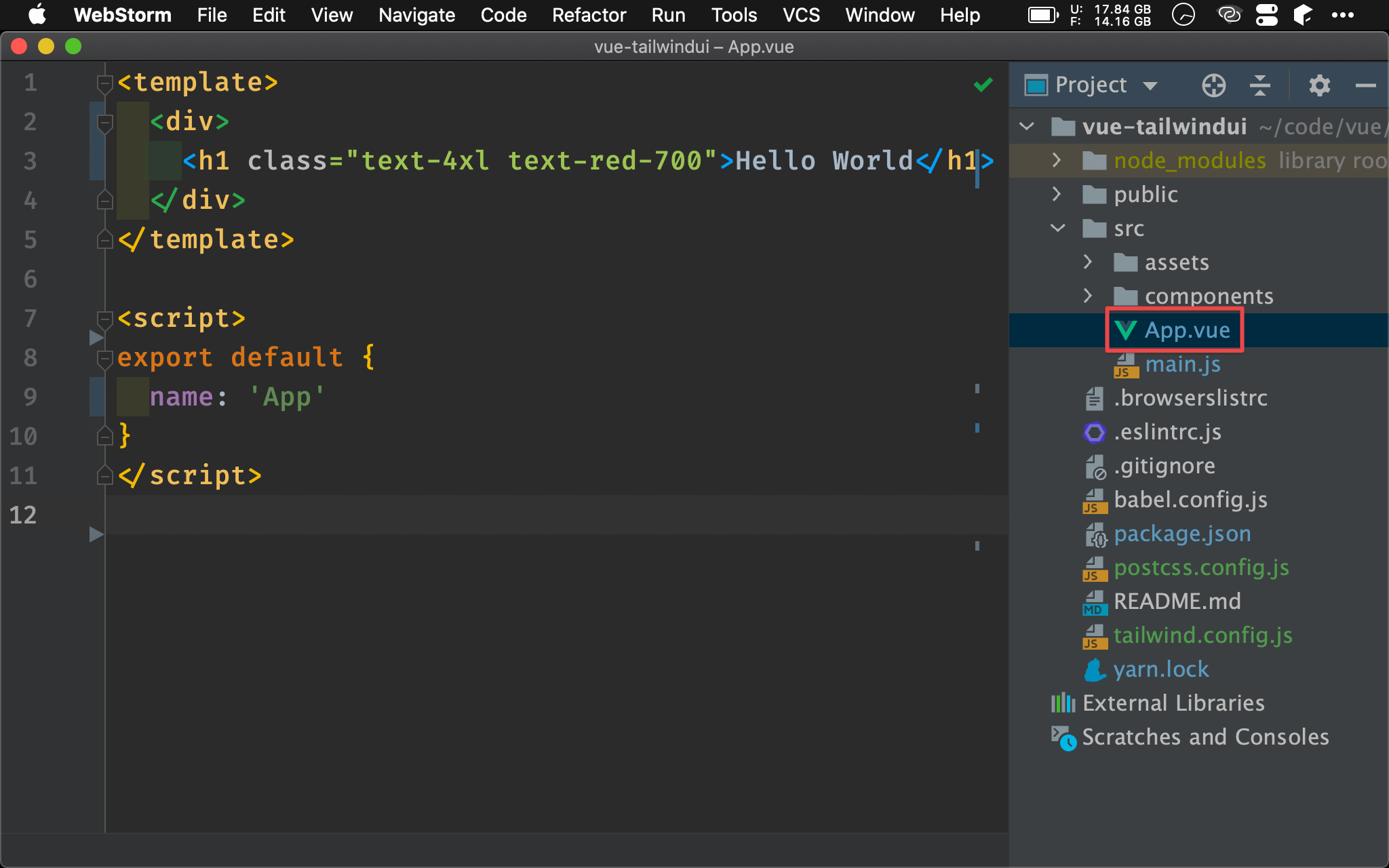Click the .gitignore file icon
The width and height of the screenshot is (1389, 868).
[x=1095, y=467]
